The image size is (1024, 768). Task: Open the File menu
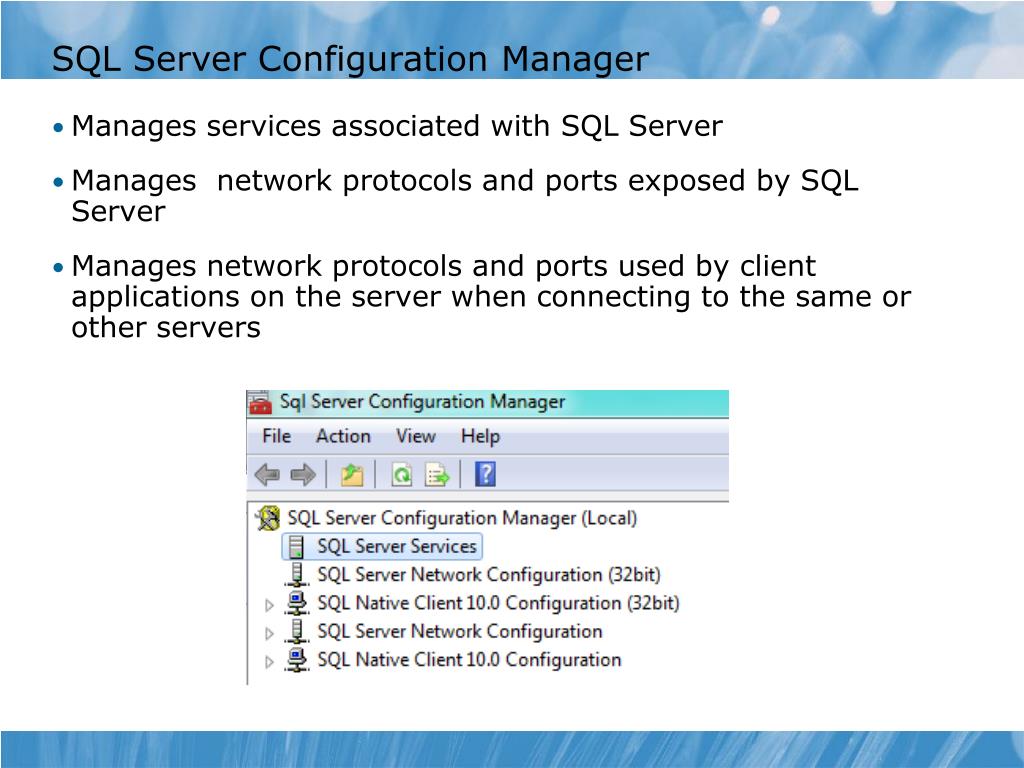pos(276,436)
